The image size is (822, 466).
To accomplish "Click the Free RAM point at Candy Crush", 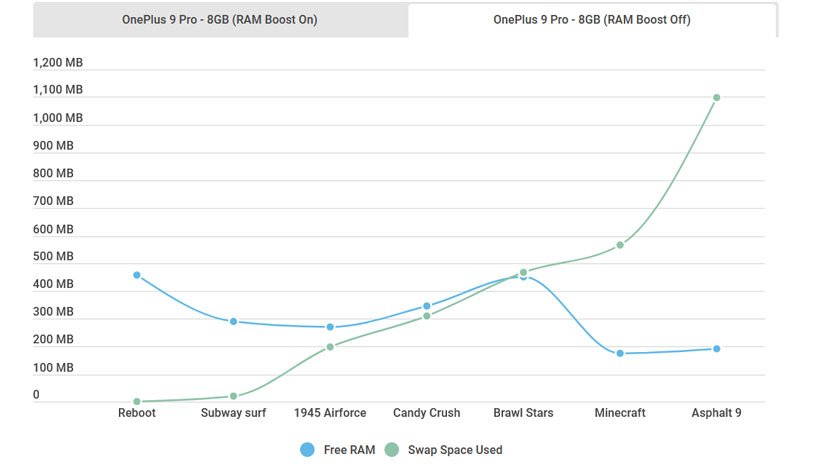I will pyautogui.click(x=427, y=306).
